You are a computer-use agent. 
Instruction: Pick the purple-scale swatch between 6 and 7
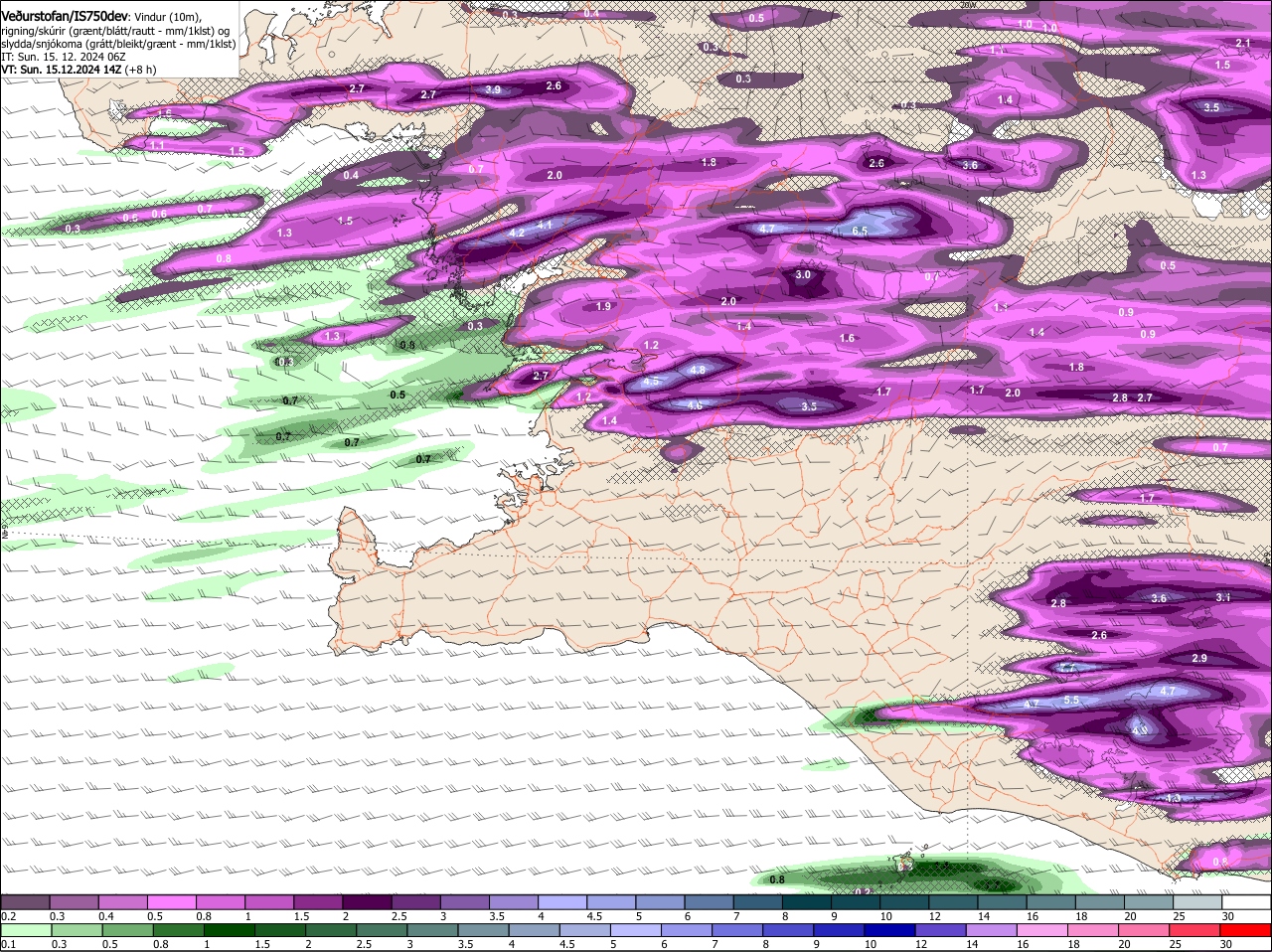[x=709, y=902]
